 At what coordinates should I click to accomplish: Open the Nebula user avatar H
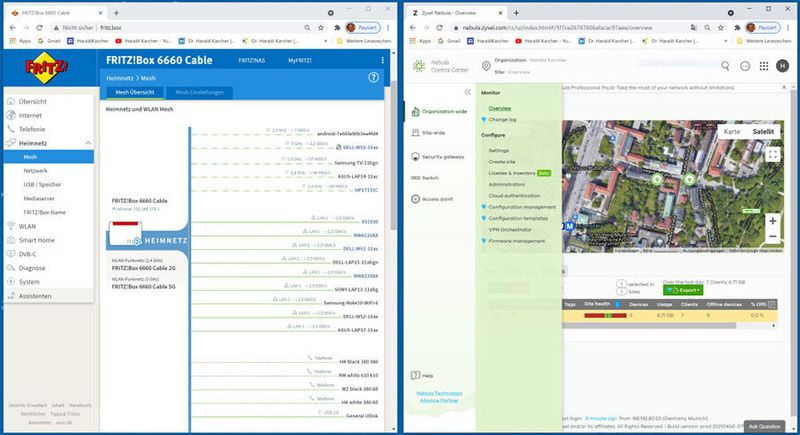pos(782,65)
